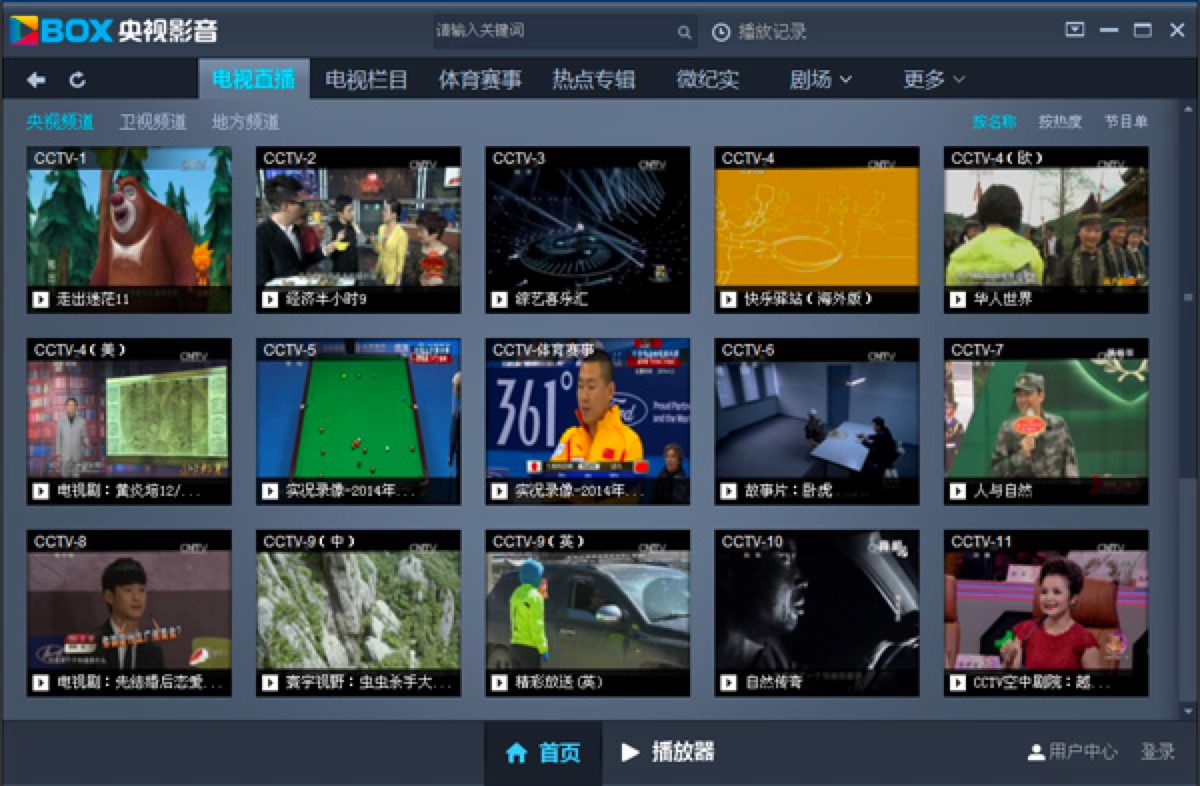
Task: Switch to 播放器 player tab
Action: tap(668, 752)
